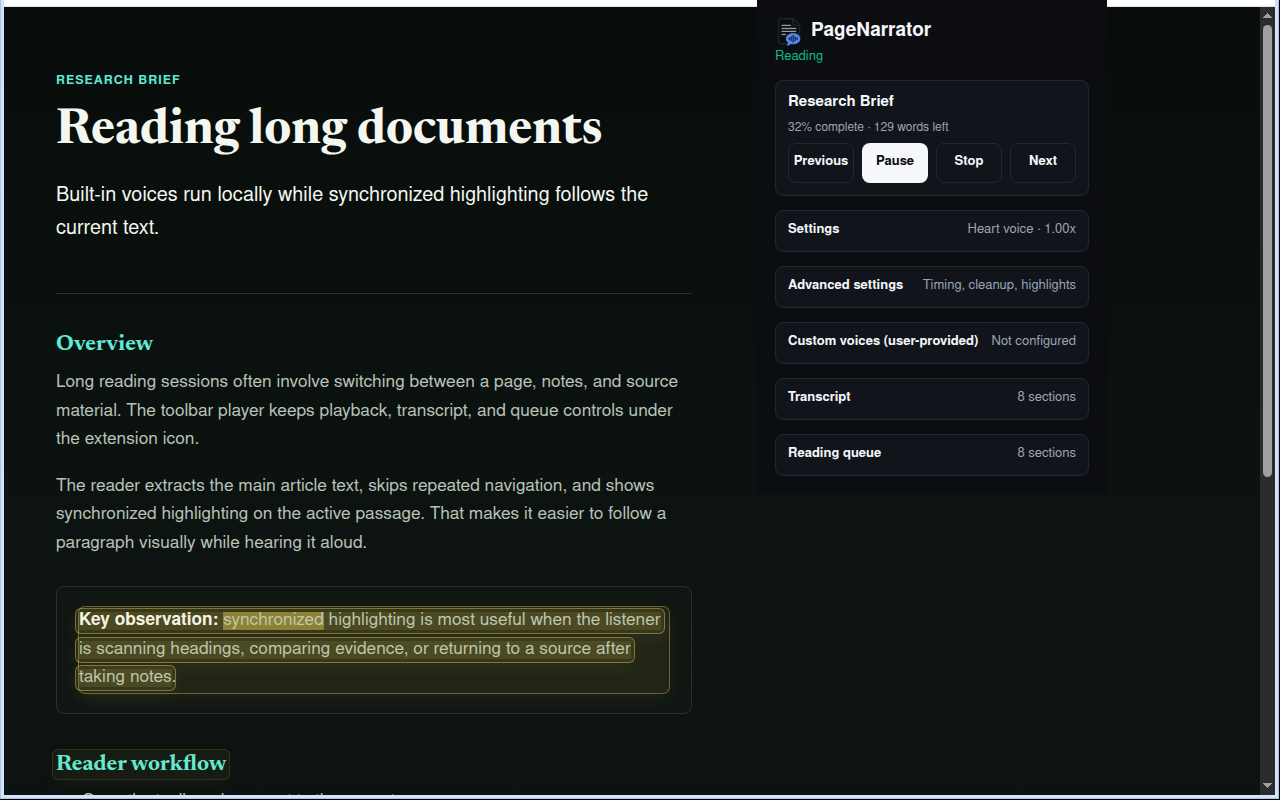Click the '32% complete · 129 words left' status

pos(868,127)
